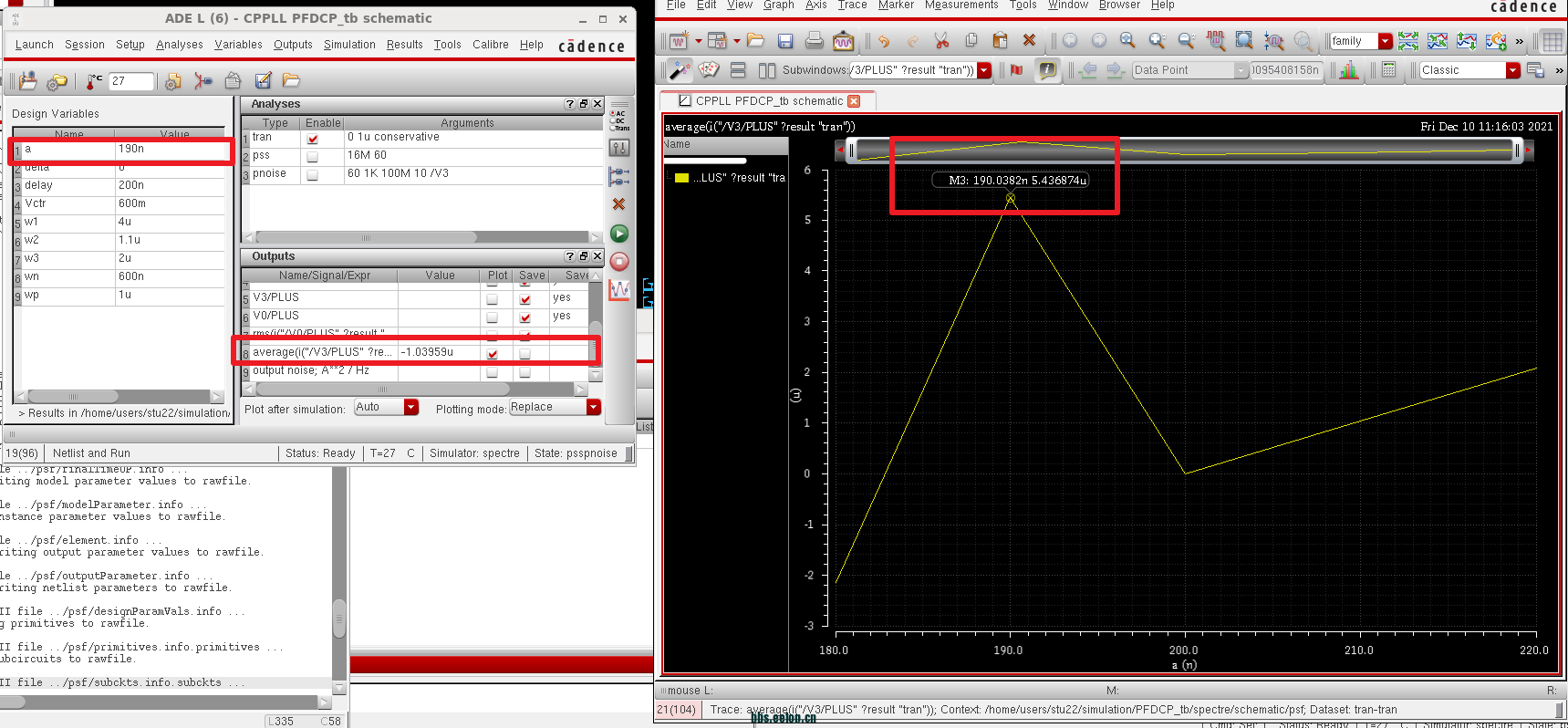Open the Data Point dropdown

[1241, 70]
